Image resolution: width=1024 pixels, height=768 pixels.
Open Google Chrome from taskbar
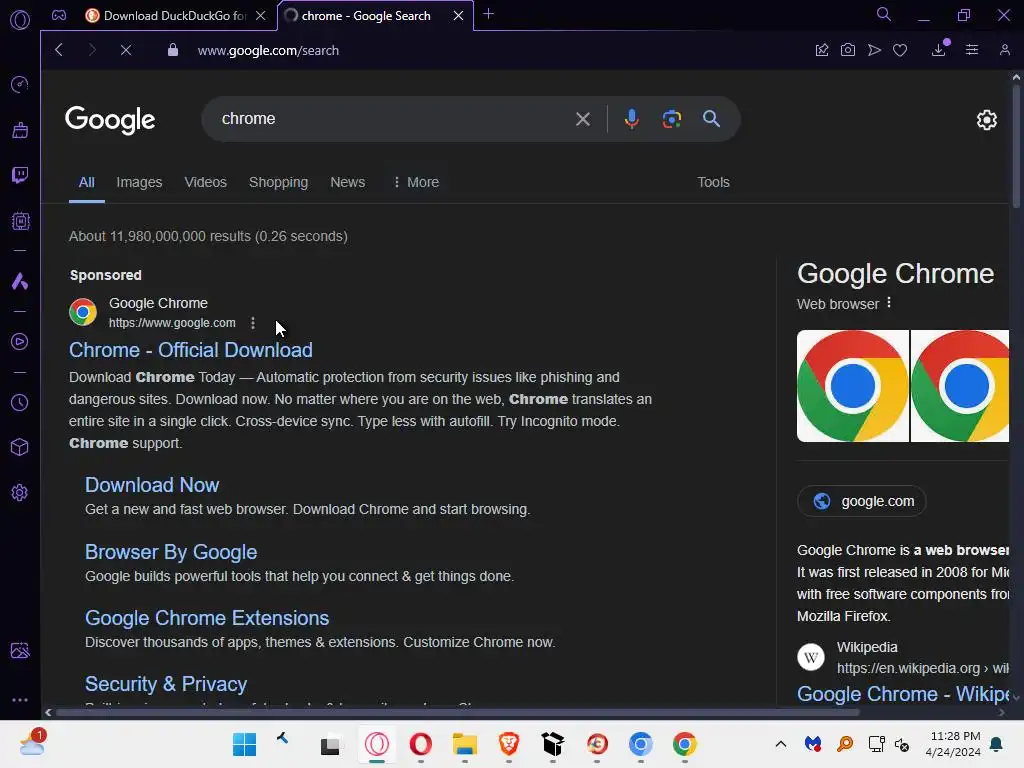[x=684, y=744]
